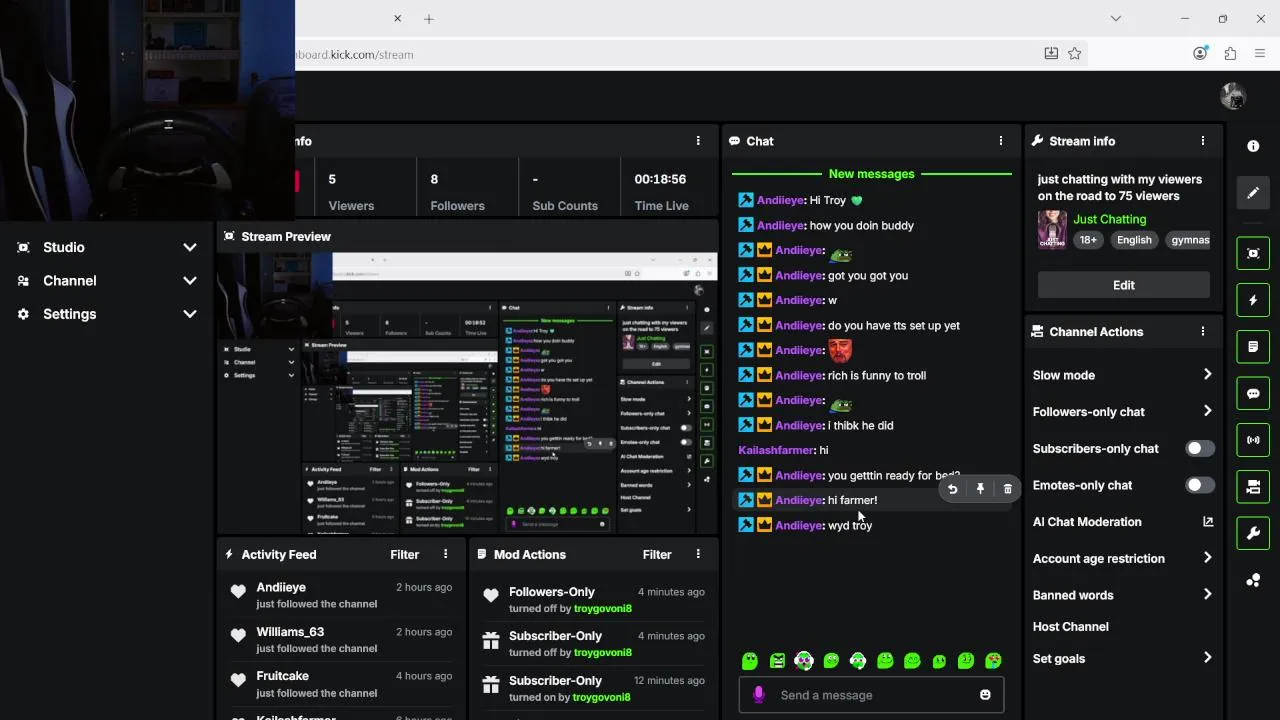Open Channel Actions panel three-dot menu
This screenshot has height=720, width=1280.
(x=1202, y=331)
